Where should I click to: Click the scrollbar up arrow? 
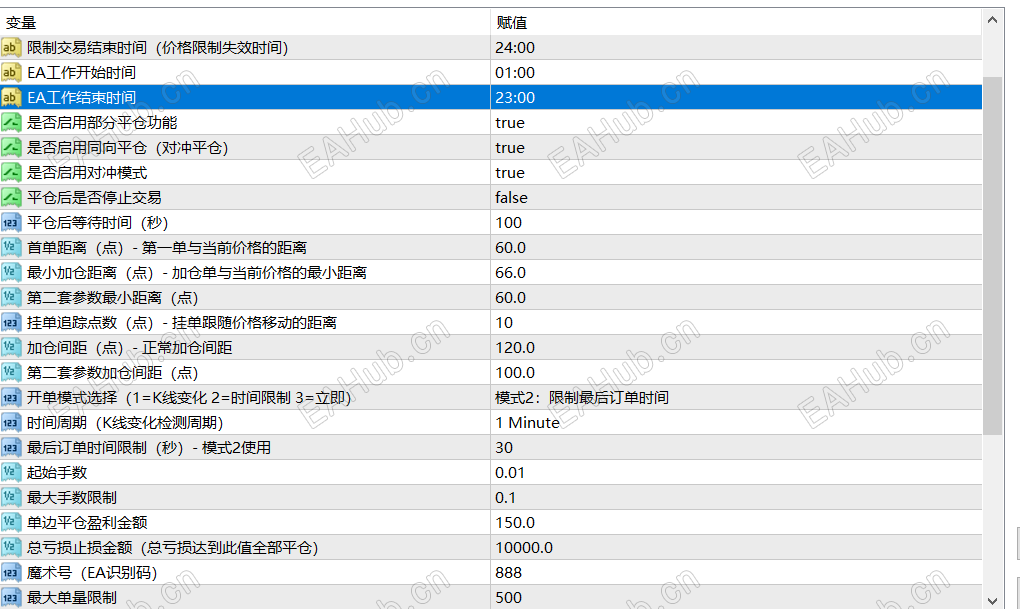992,20
